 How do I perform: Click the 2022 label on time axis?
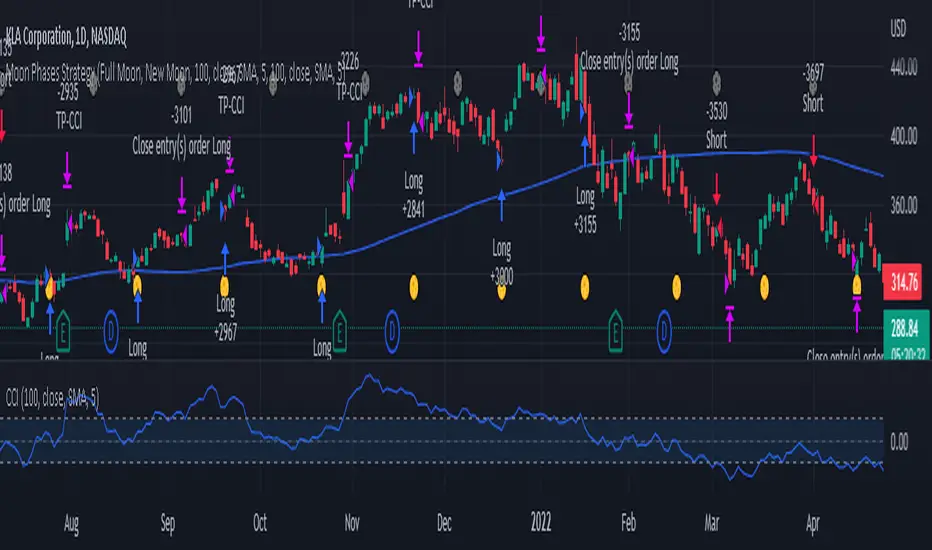click(x=541, y=523)
